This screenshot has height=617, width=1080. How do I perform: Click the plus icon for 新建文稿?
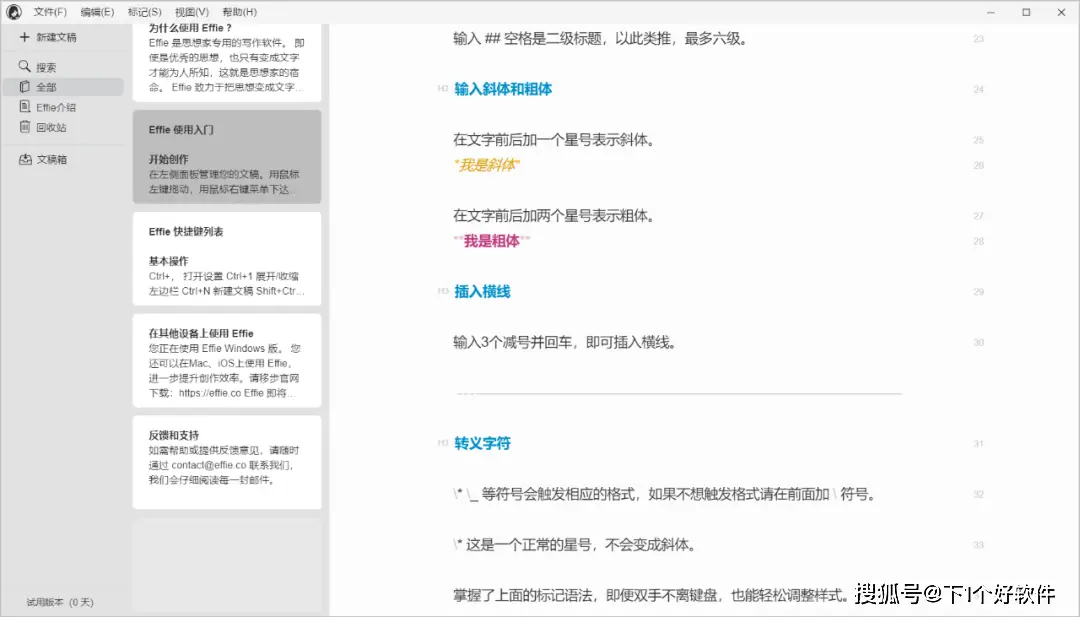[x=24, y=37]
